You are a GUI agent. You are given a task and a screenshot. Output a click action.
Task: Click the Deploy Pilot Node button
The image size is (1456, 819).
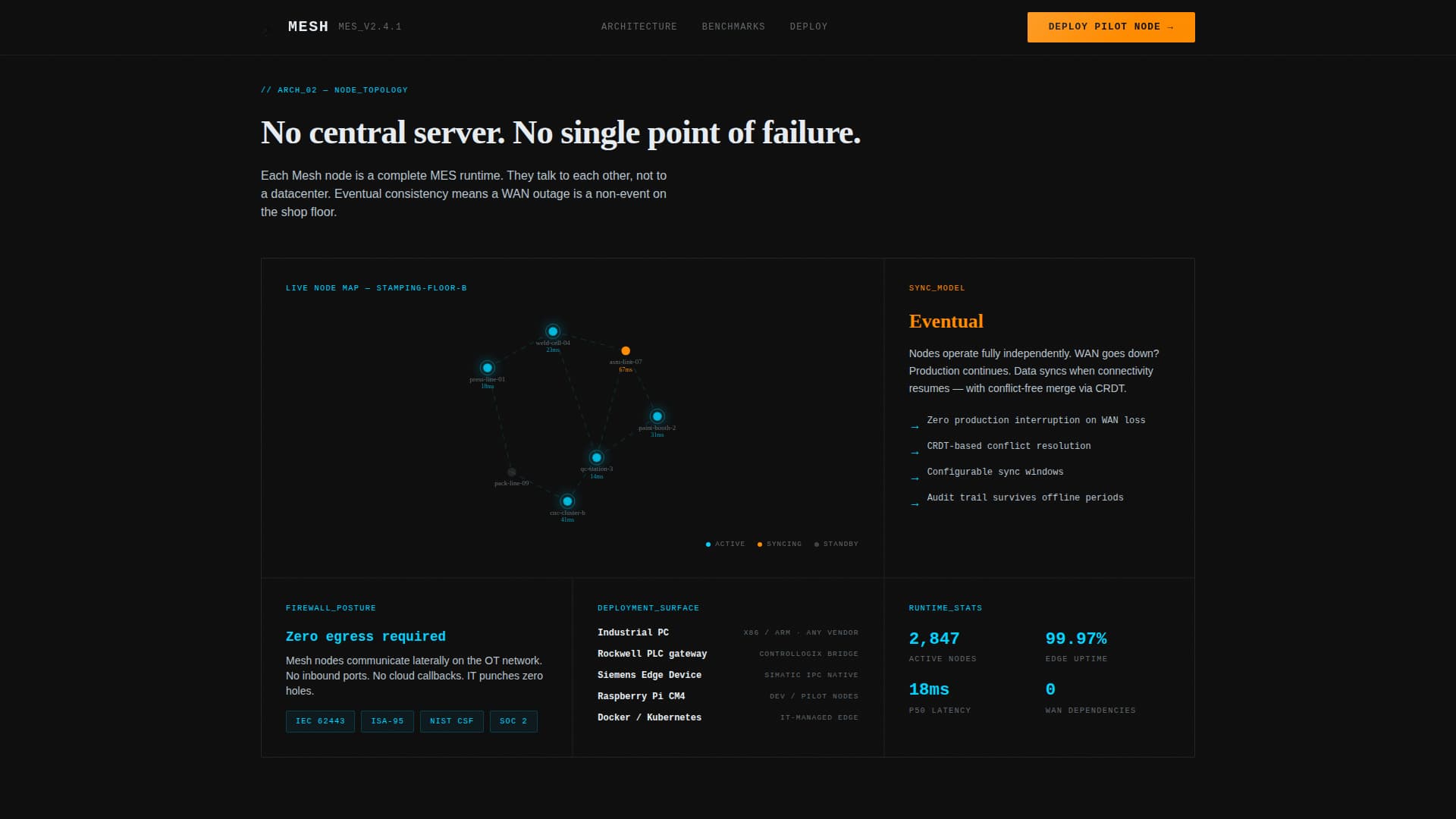tap(1111, 27)
